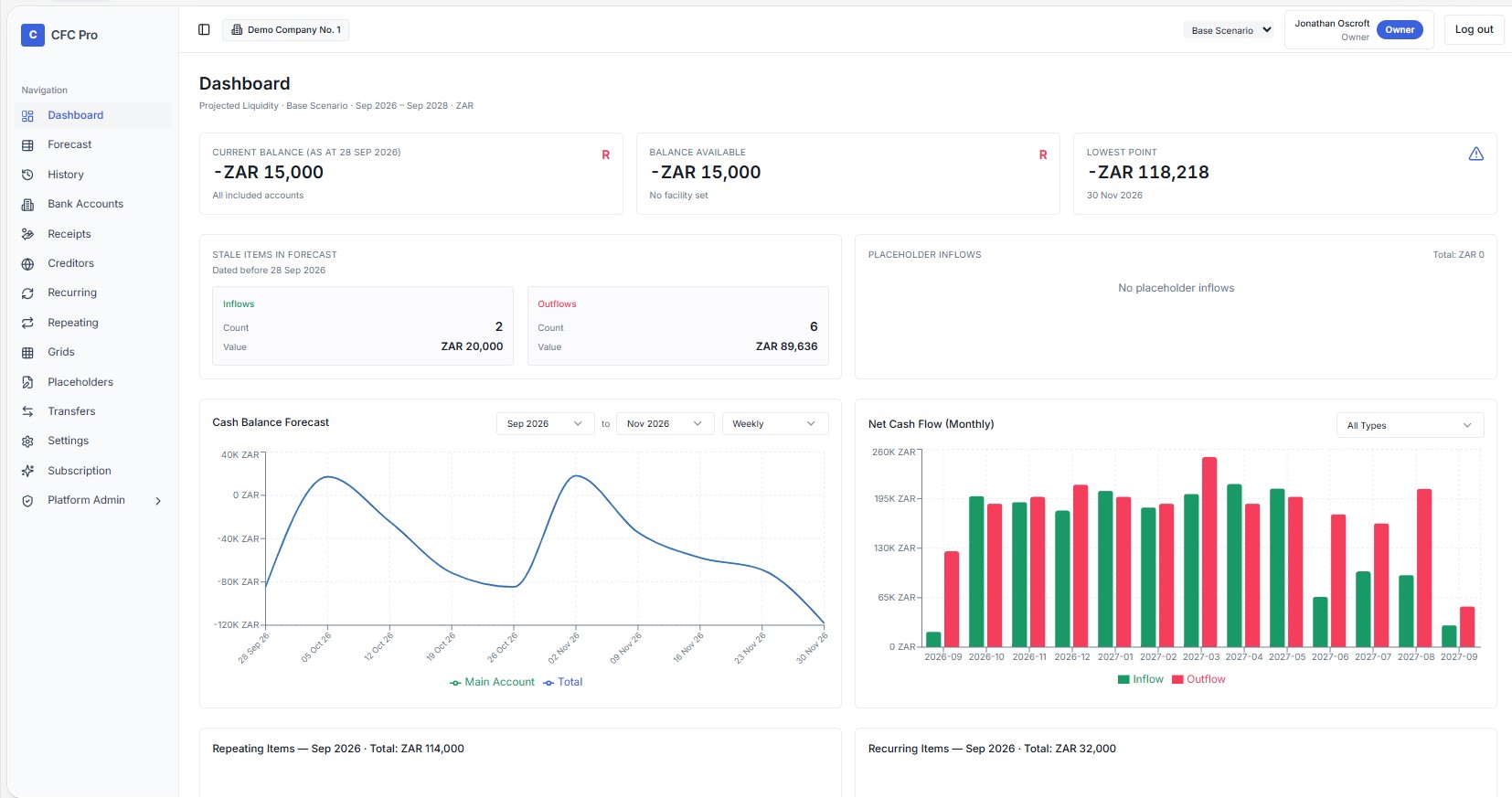Click the stale Inflows summary card
This screenshot has height=798, width=1512.
363,325
